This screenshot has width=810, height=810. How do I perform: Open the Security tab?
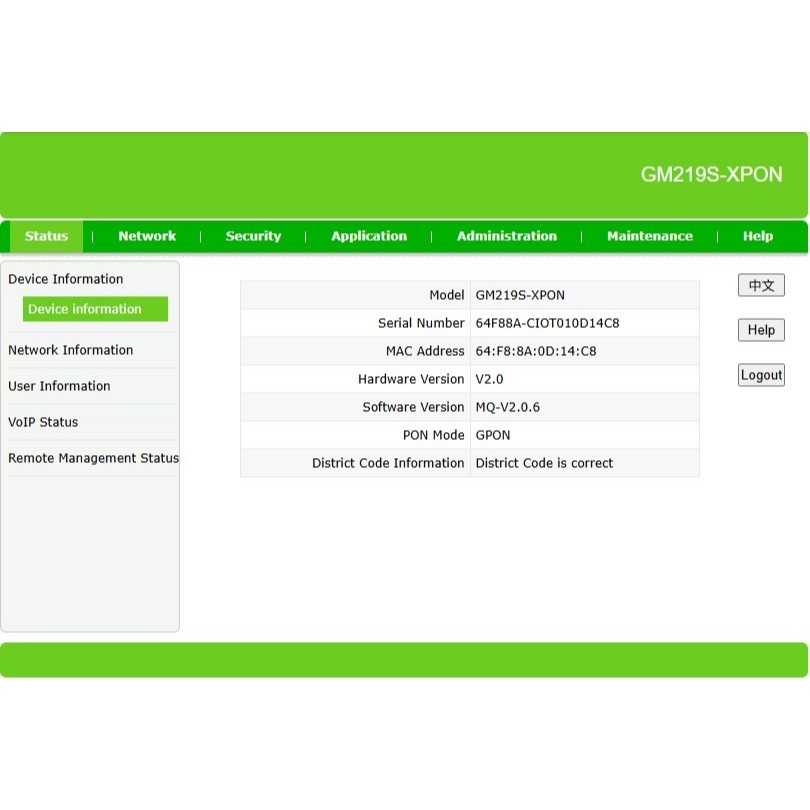[x=253, y=236]
